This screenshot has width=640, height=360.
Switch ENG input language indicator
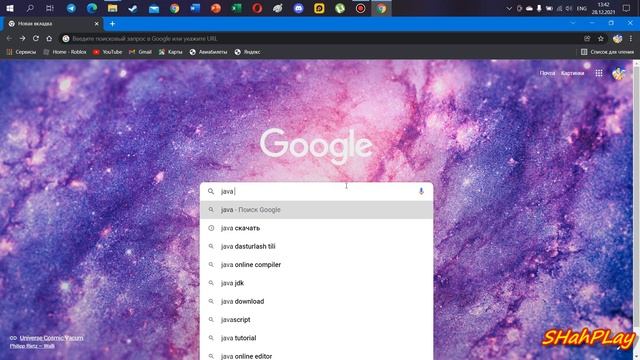581,8
